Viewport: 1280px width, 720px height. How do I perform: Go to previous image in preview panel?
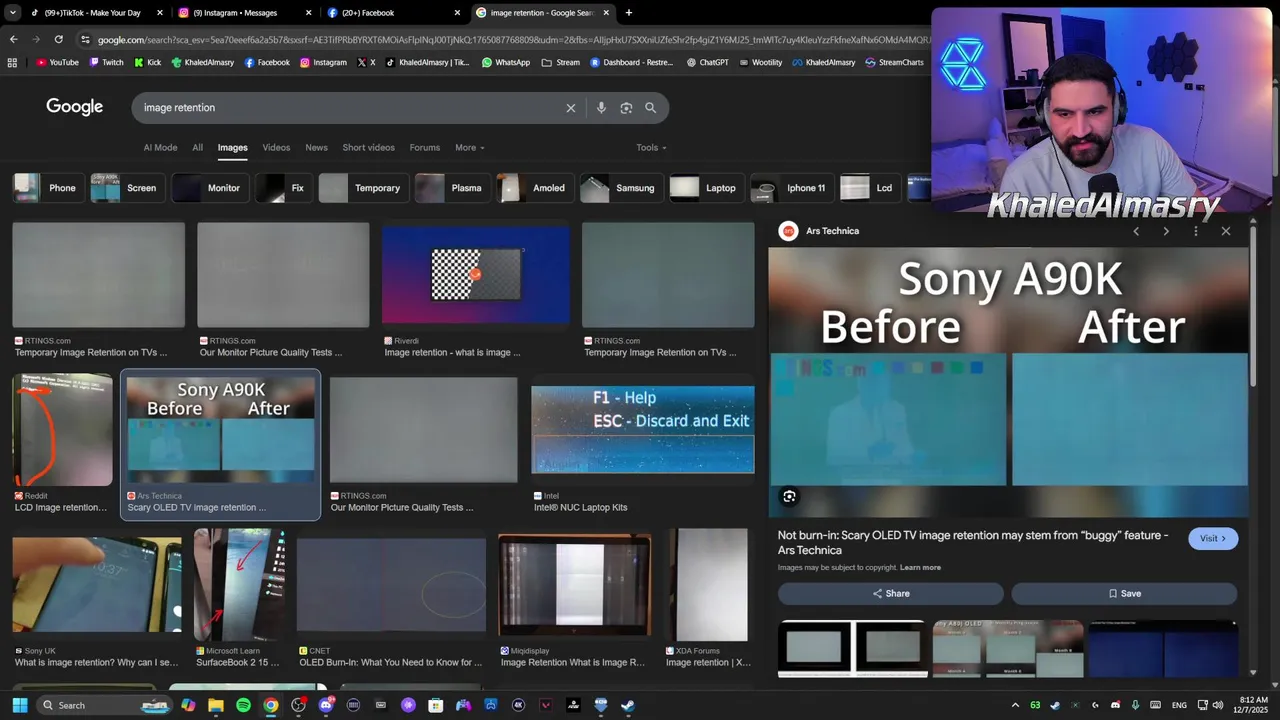point(1136,231)
